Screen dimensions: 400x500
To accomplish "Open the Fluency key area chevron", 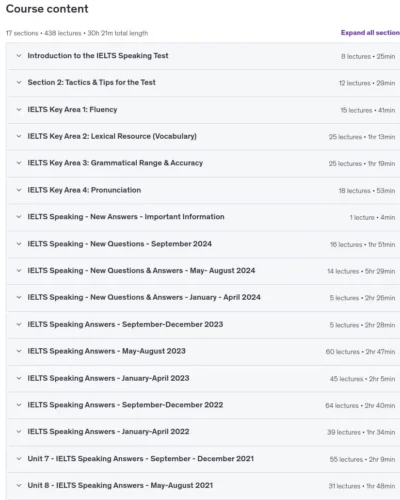I will coord(19,109).
